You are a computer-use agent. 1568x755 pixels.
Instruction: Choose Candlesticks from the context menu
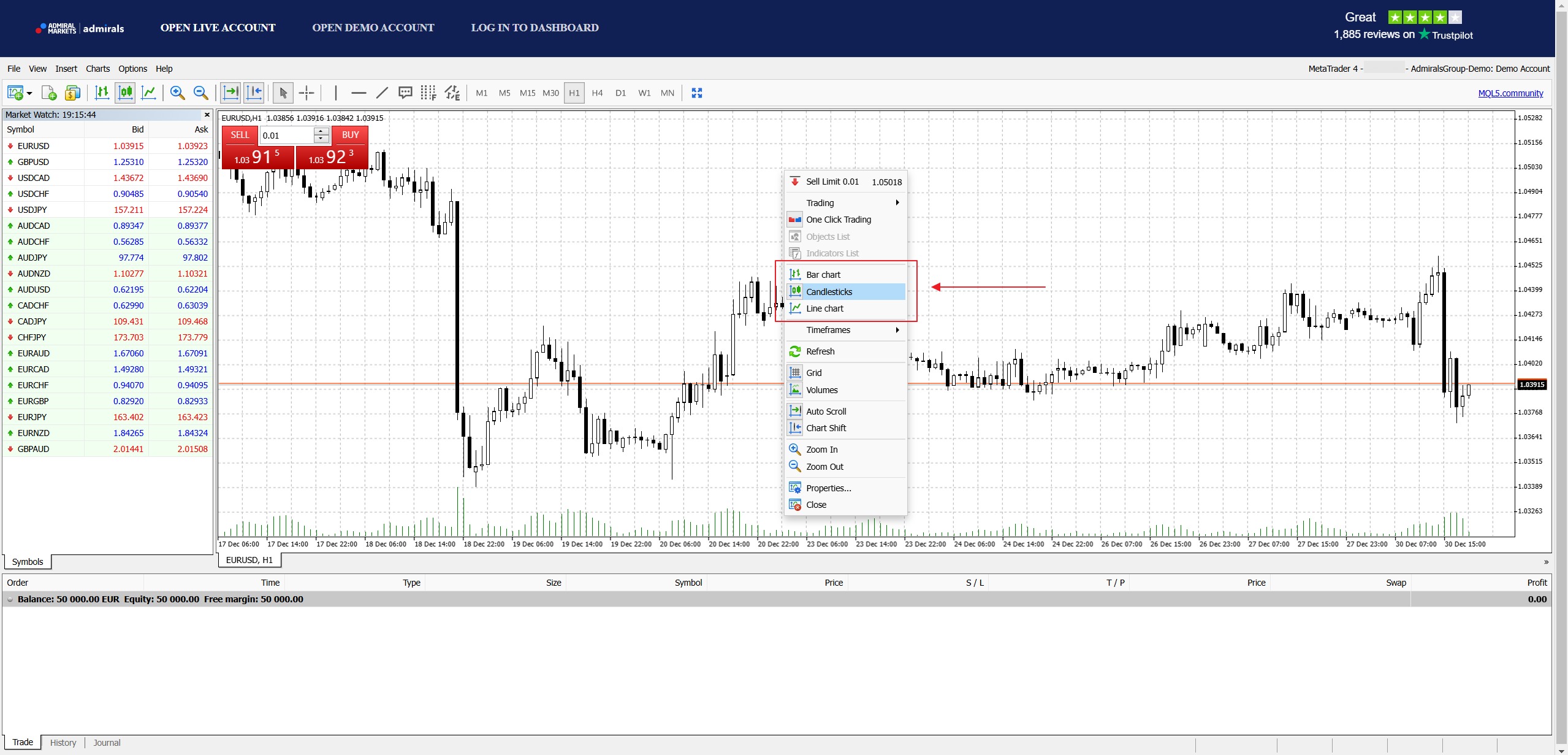829,292
